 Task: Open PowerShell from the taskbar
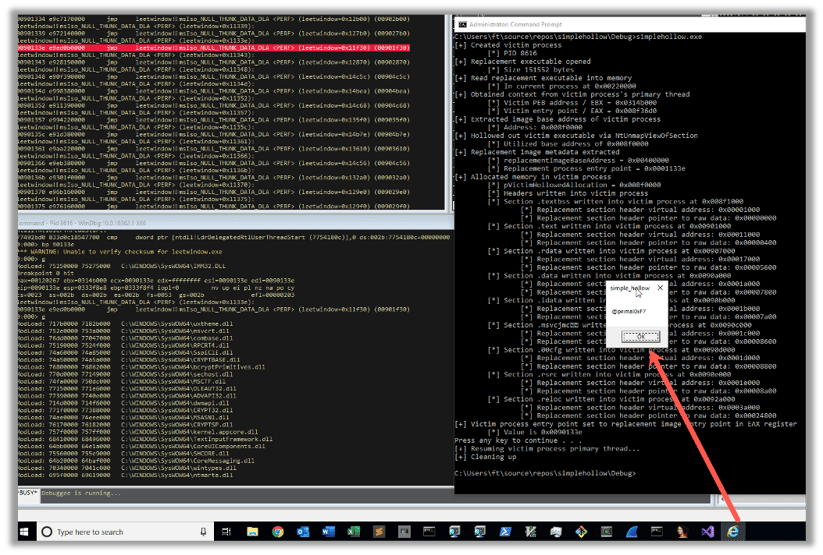(505, 532)
